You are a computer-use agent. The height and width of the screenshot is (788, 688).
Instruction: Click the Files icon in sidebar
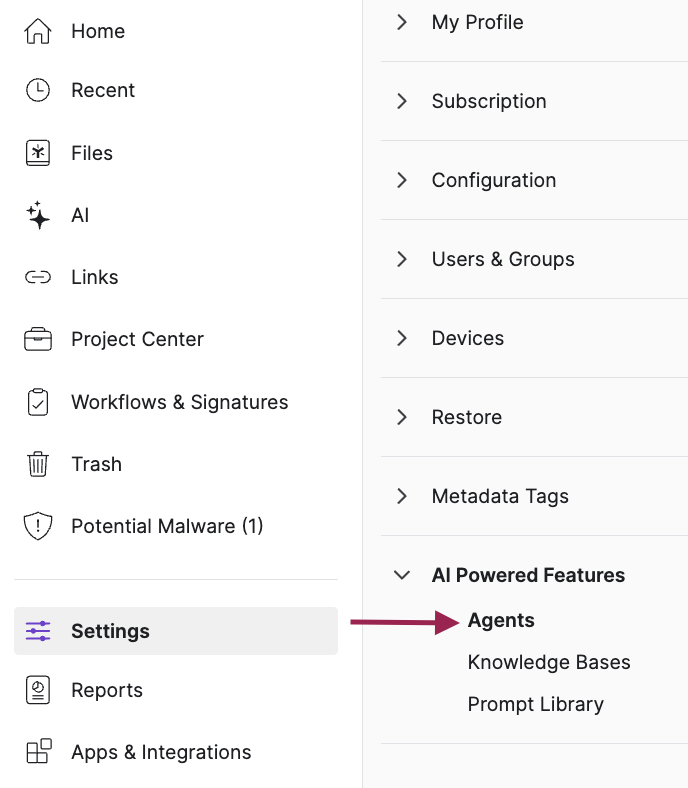coord(38,153)
